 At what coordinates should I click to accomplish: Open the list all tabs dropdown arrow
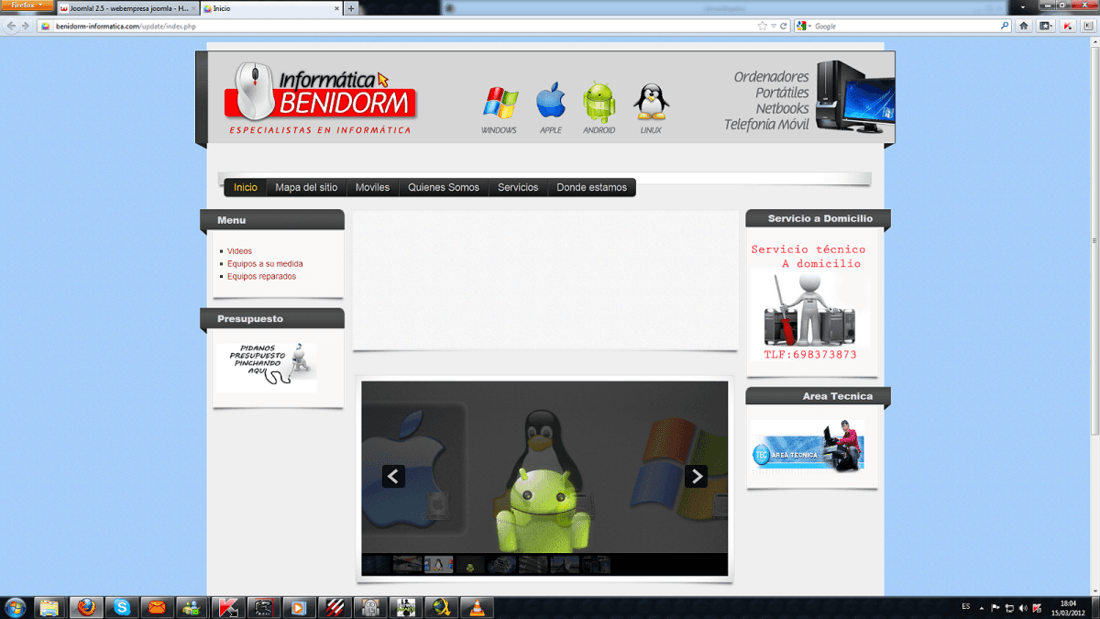(1022, 7)
